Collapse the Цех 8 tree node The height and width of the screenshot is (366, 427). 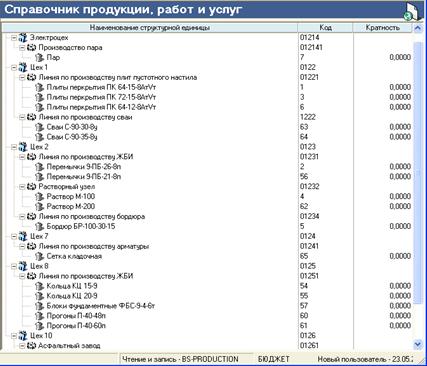[14, 266]
